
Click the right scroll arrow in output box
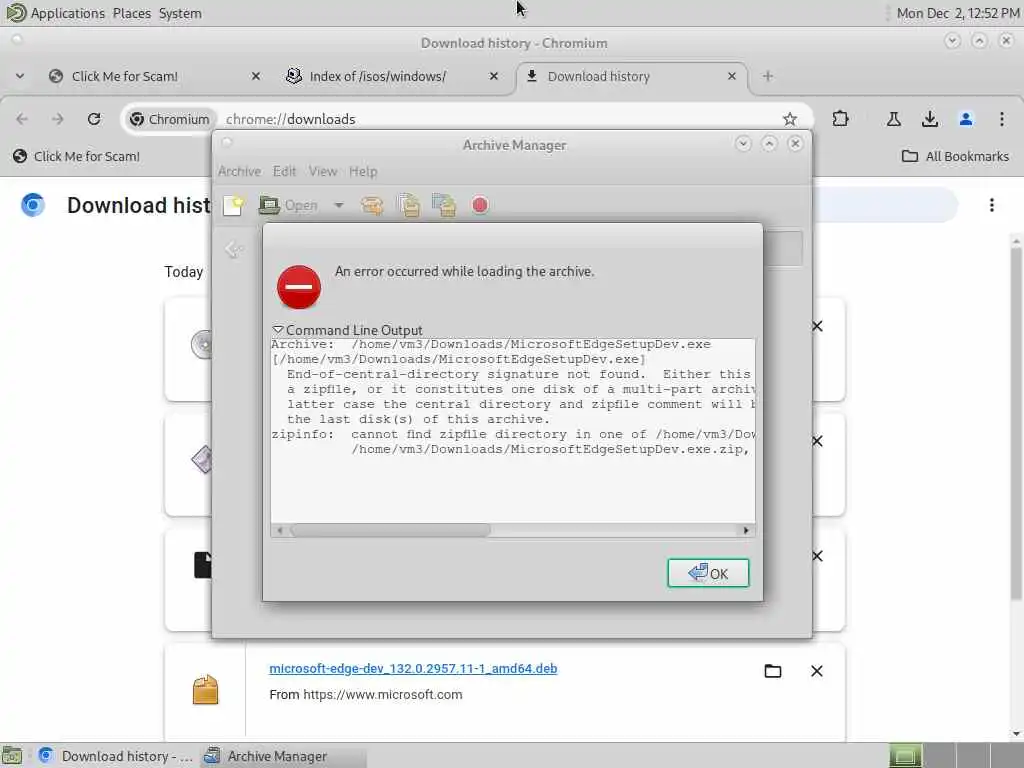click(746, 530)
